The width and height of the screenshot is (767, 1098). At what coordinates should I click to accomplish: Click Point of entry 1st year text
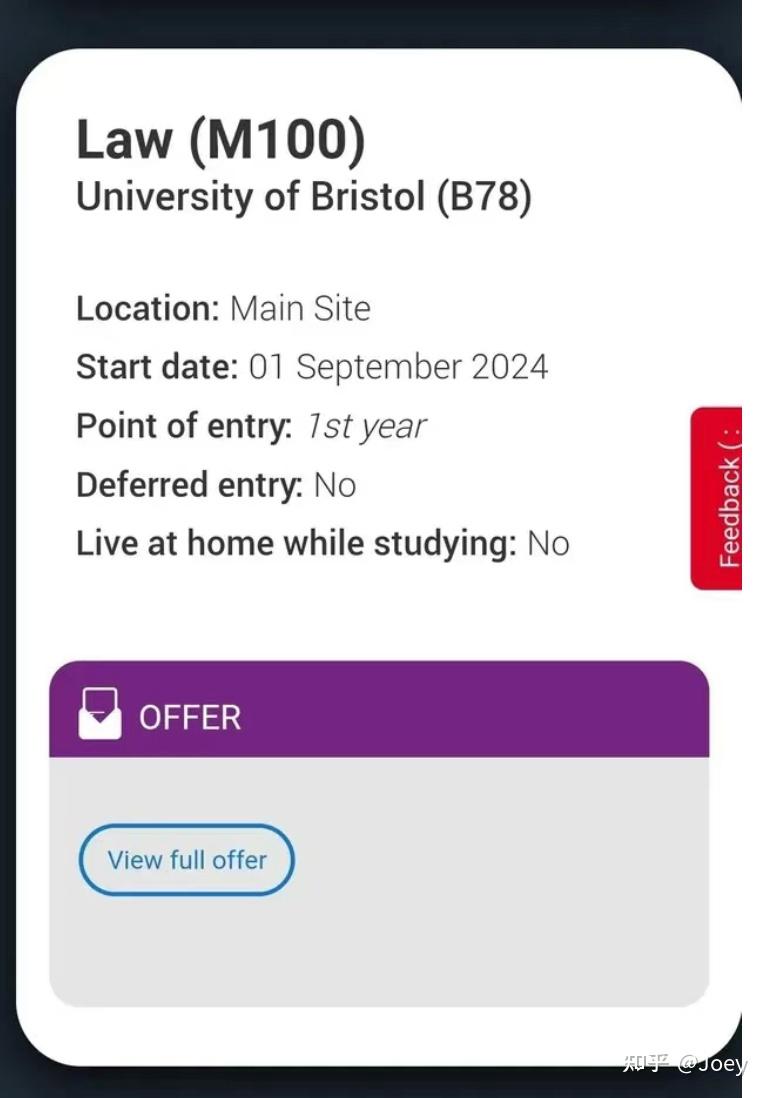click(250, 426)
